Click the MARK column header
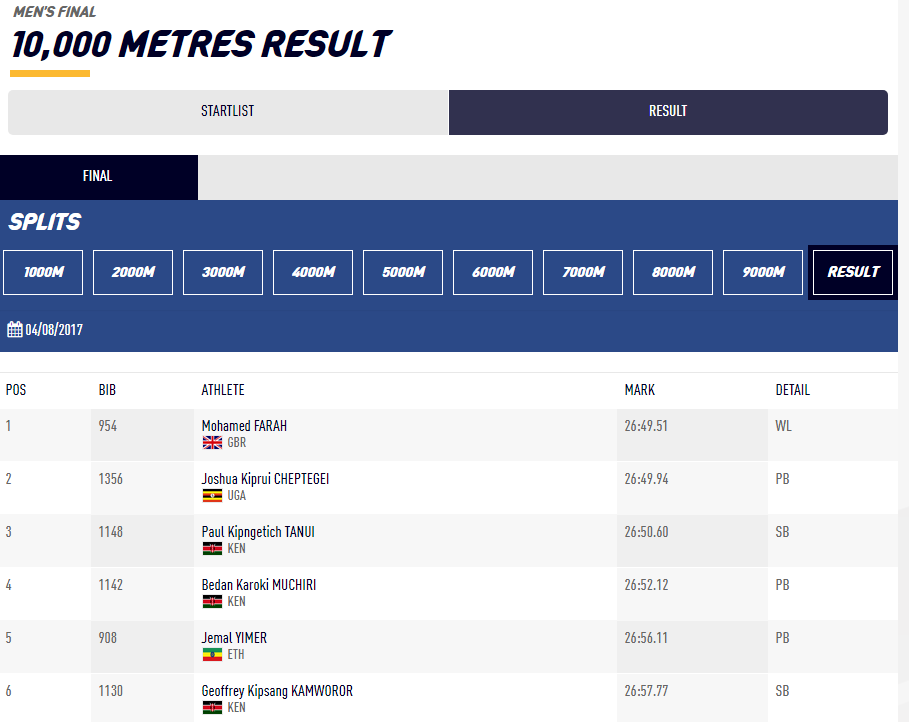The image size is (909, 722). coord(640,390)
